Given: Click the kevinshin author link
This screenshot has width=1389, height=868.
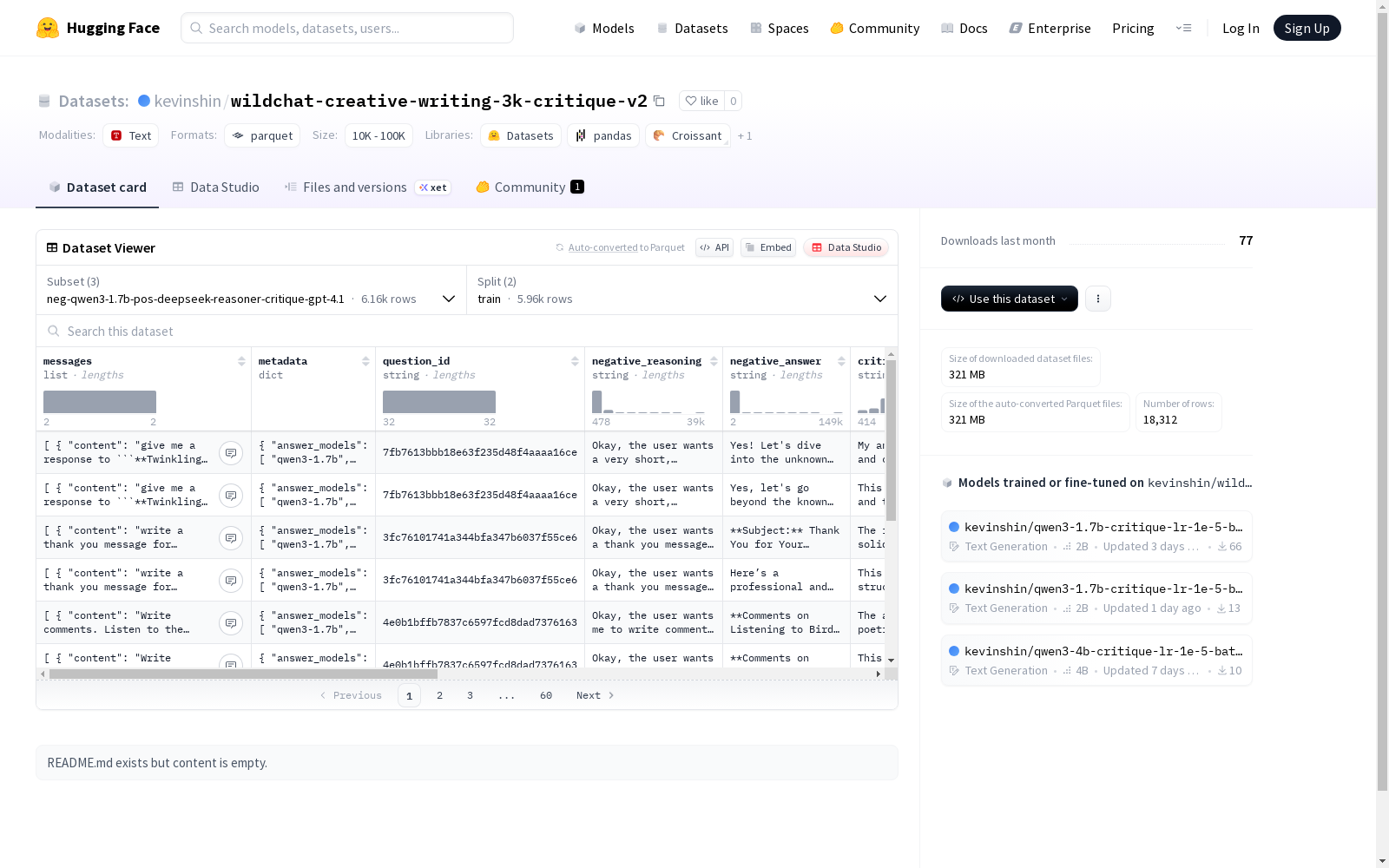Looking at the screenshot, I should 188,101.
